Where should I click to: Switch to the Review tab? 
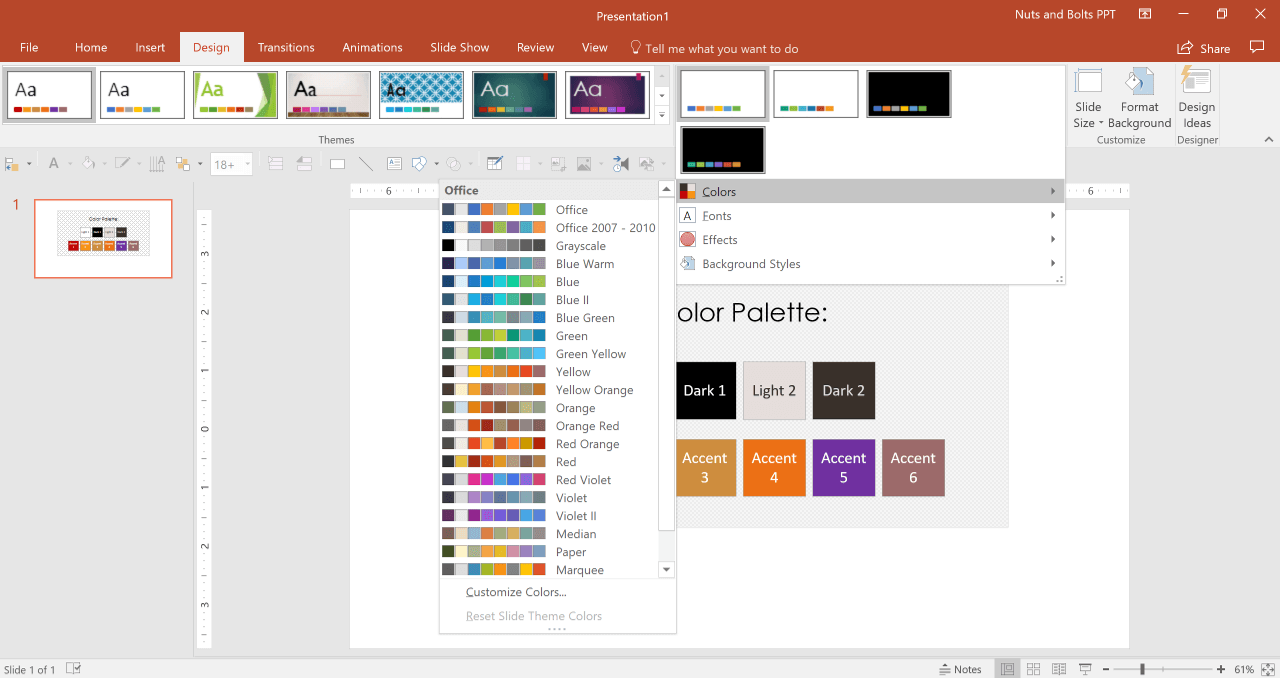point(536,47)
